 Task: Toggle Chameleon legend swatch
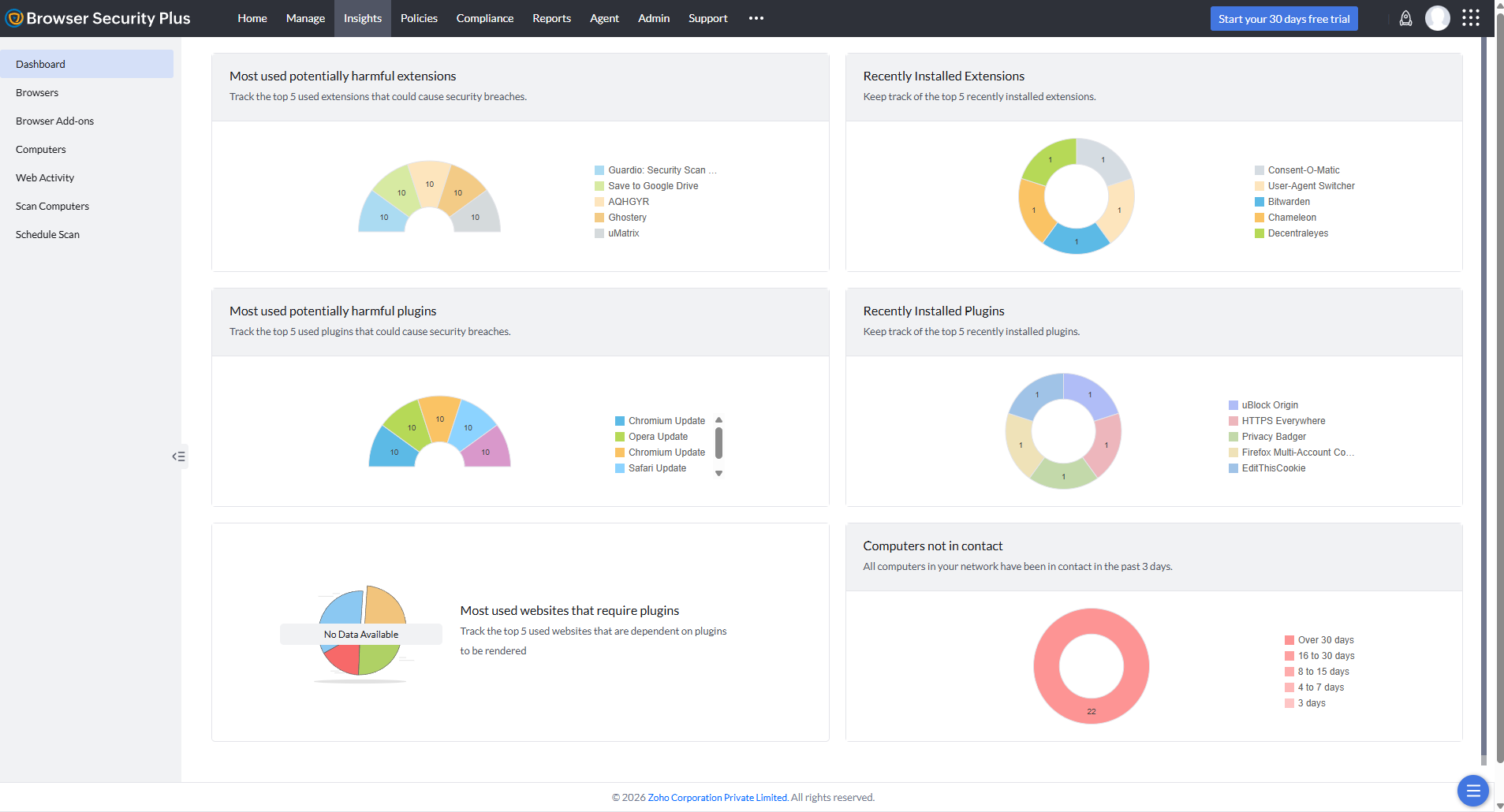[1260, 218]
